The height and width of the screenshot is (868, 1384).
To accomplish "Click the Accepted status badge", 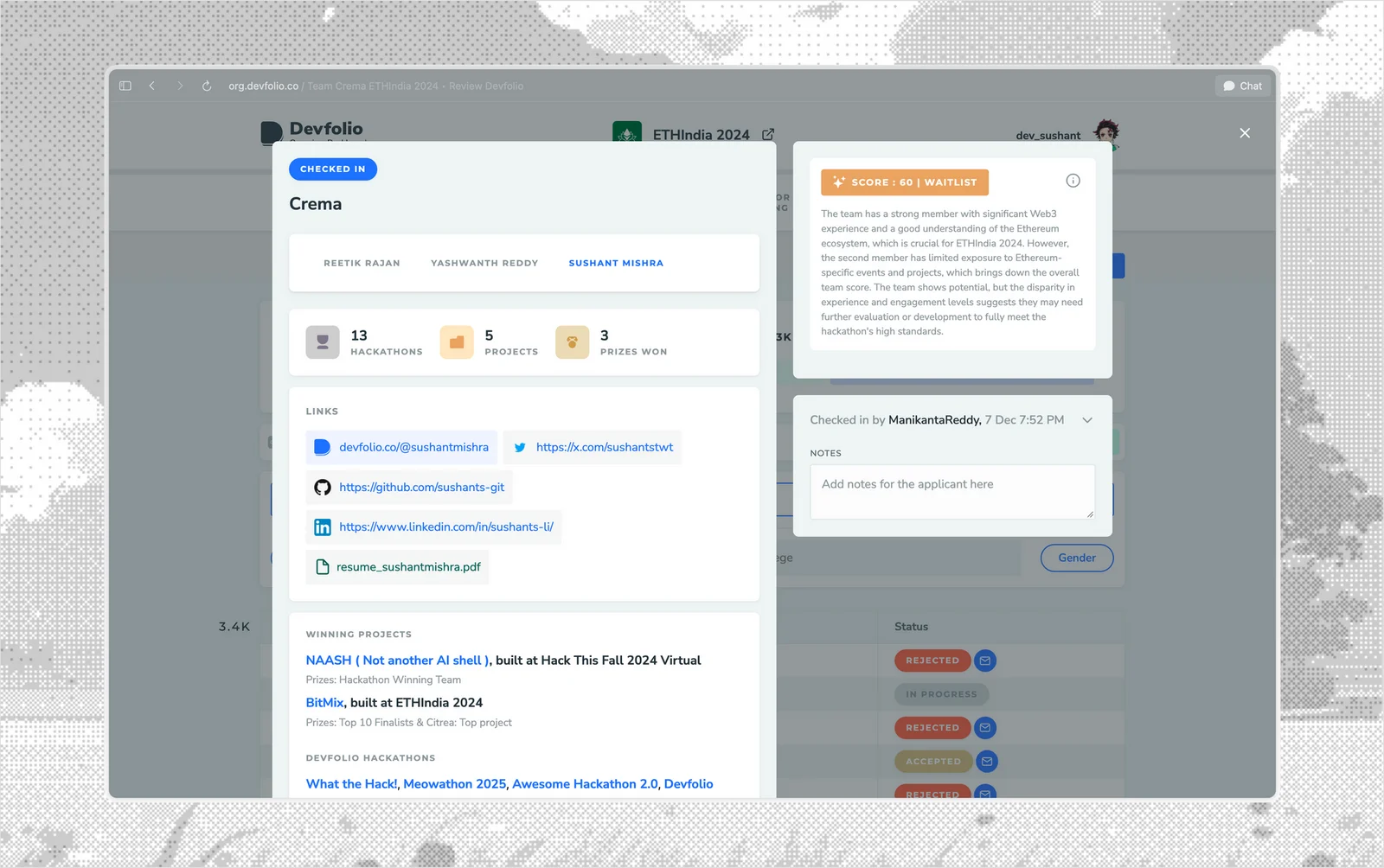I will click(x=933, y=762).
